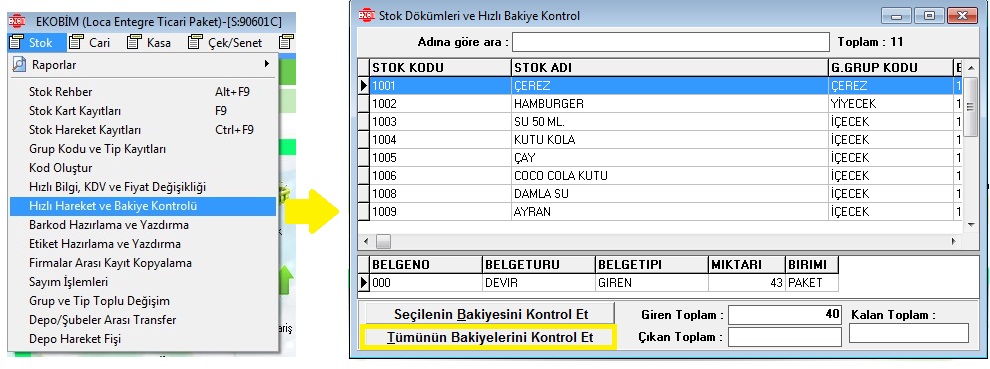
Task: Click the Stok Dökümleri window logo icon
Action: pos(367,15)
